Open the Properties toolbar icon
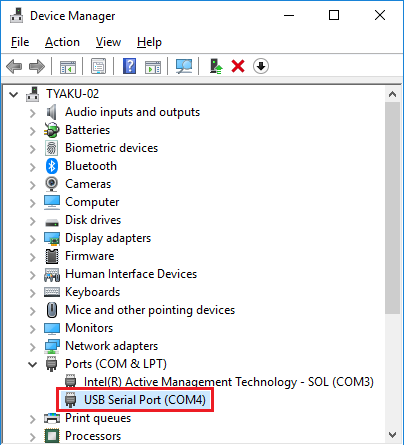 [x=98, y=66]
